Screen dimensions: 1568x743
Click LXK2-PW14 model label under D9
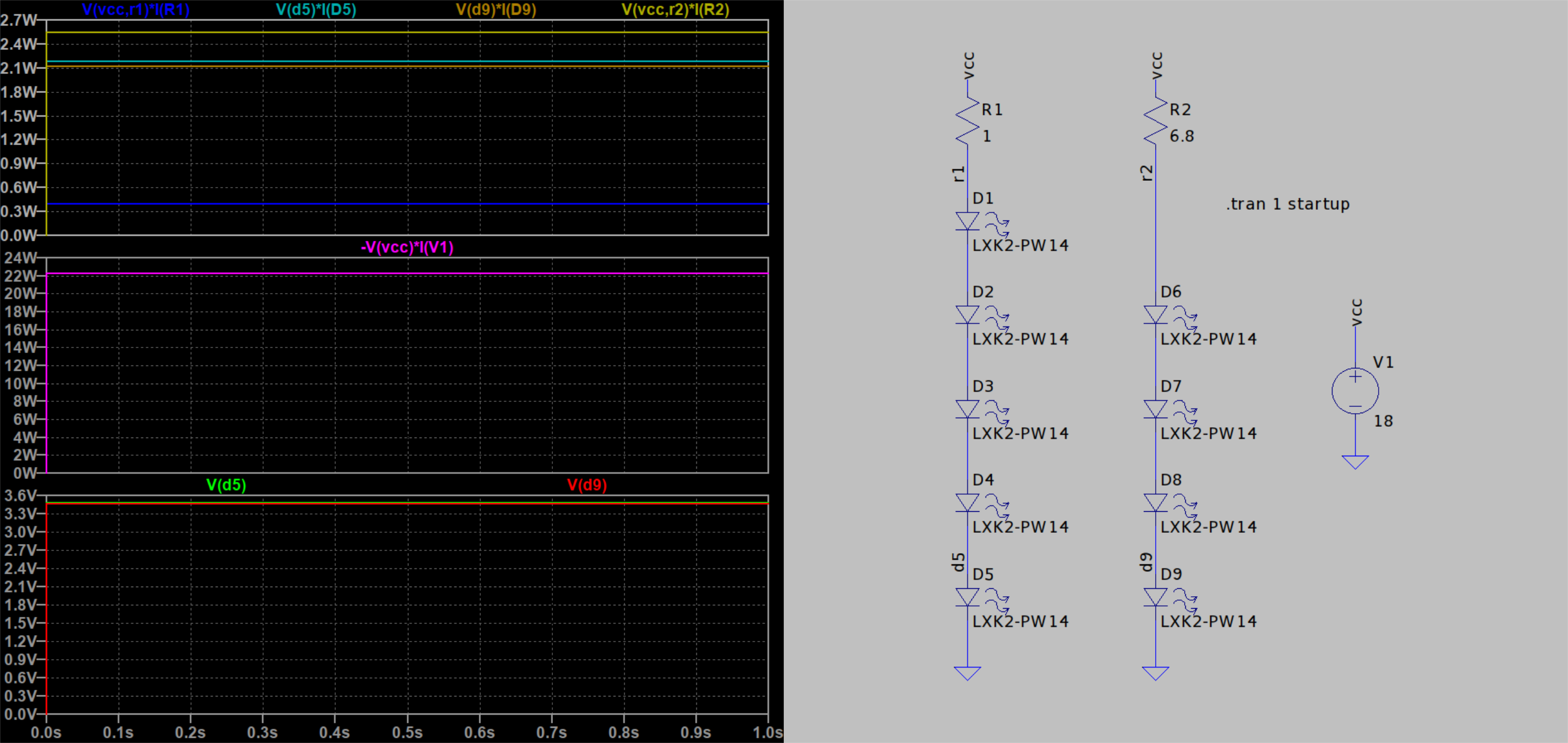pyautogui.click(x=1208, y=621)
